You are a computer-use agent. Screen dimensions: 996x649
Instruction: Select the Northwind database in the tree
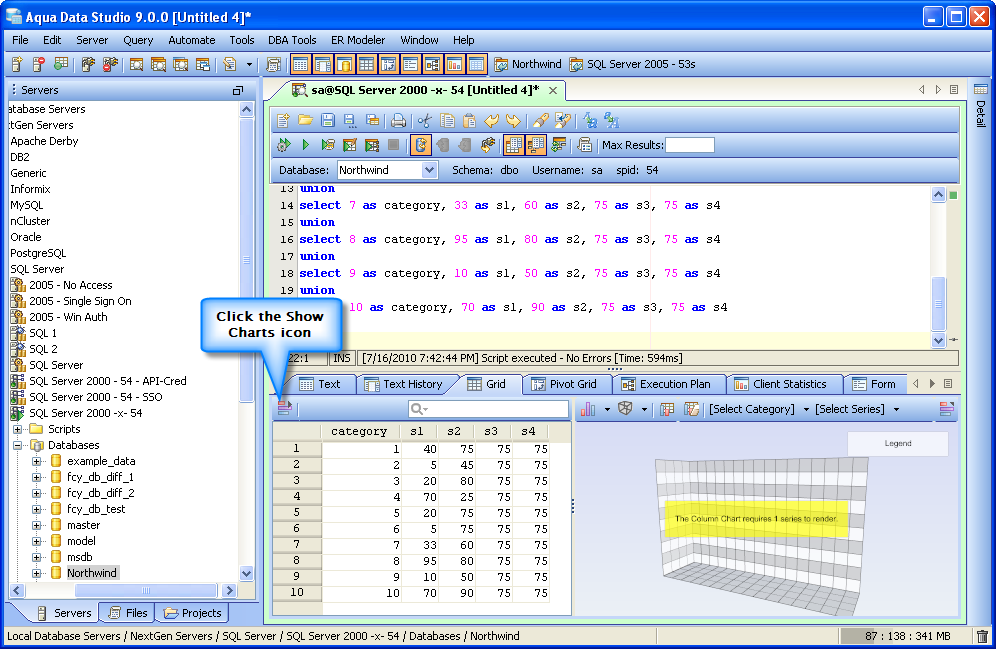point(92,573)
